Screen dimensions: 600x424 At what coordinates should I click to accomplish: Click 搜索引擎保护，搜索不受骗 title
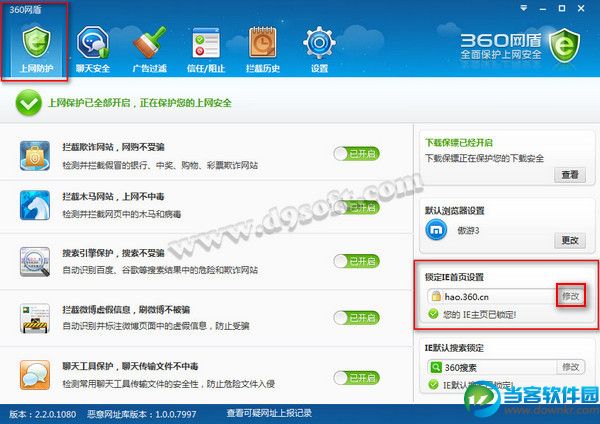pos(114,253)
